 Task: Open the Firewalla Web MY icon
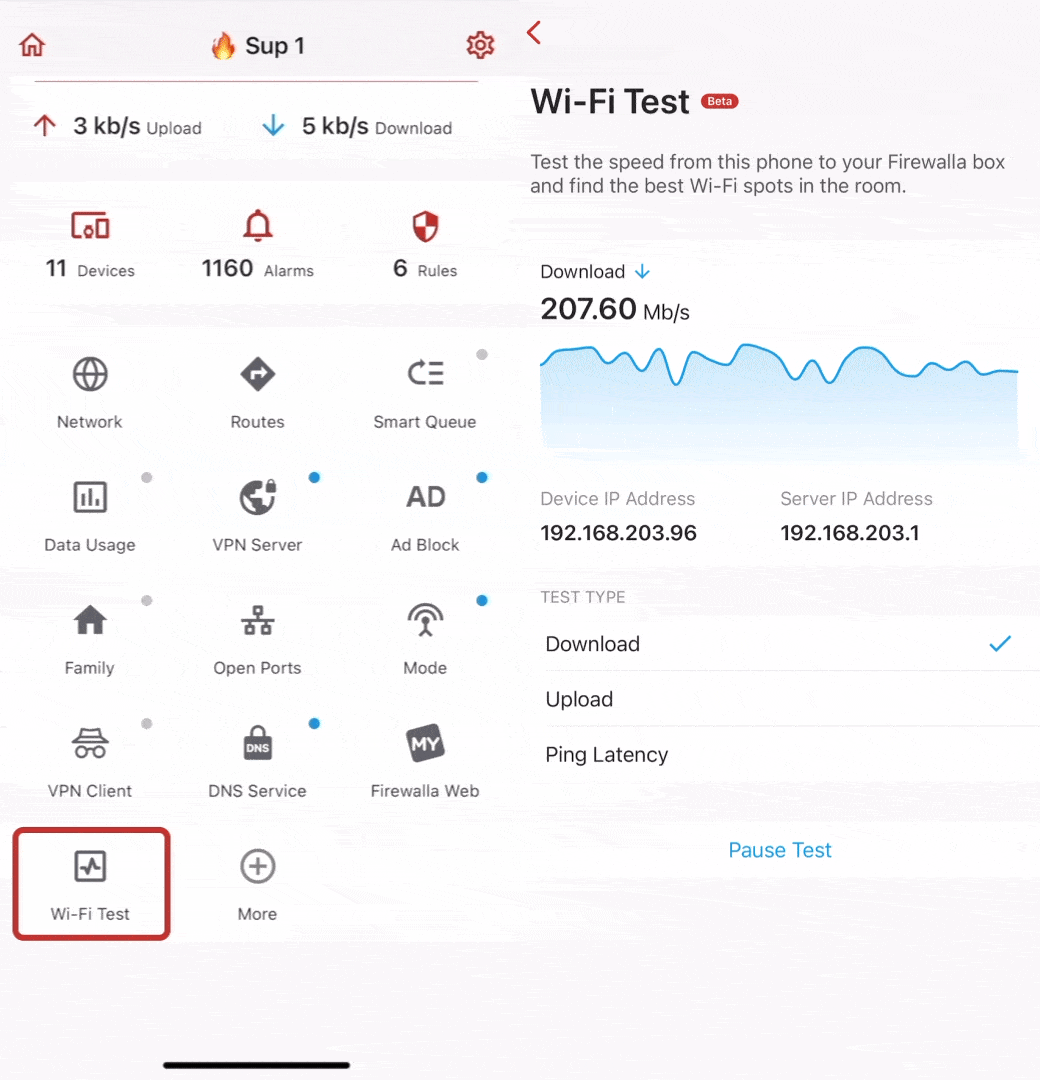click(x=425, y=743)
